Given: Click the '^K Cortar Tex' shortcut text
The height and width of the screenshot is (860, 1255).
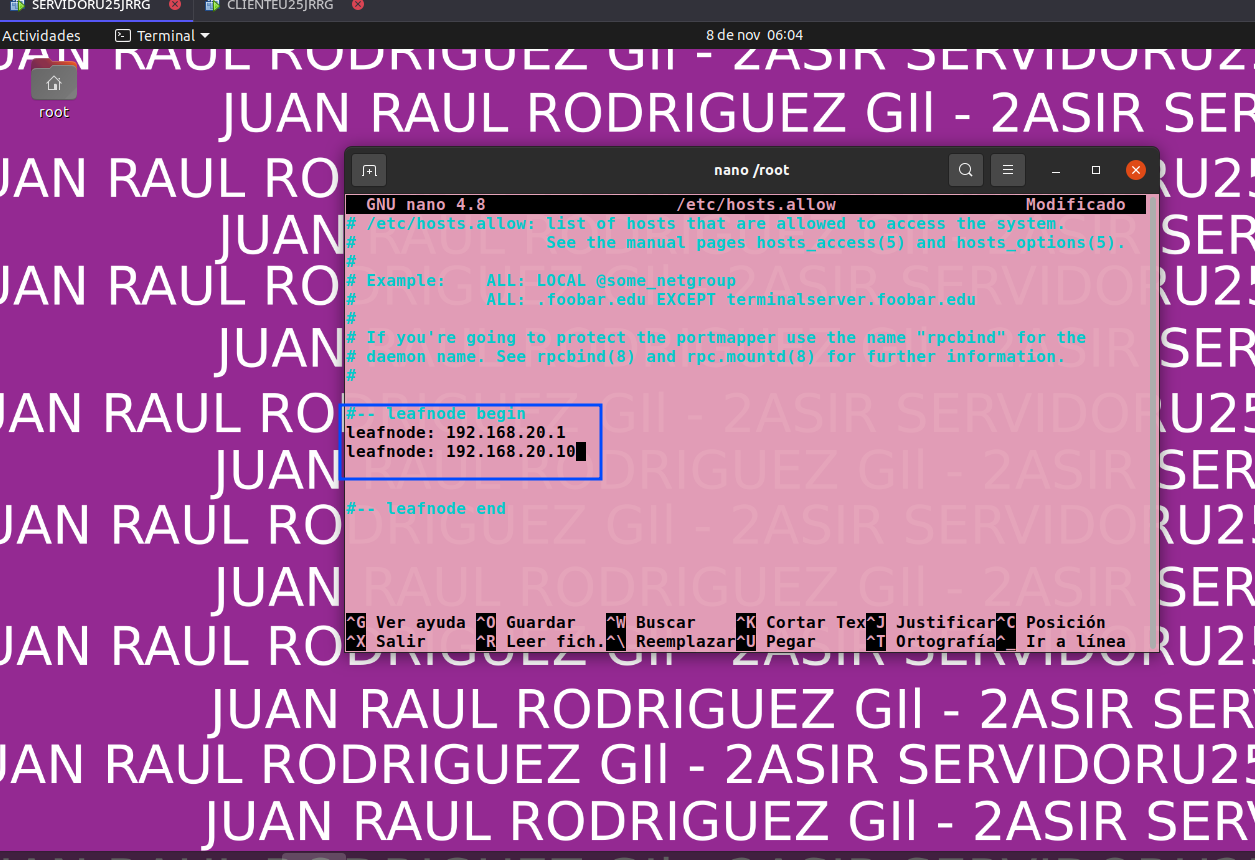Looking at the screenshot, I should click(801, 623).
